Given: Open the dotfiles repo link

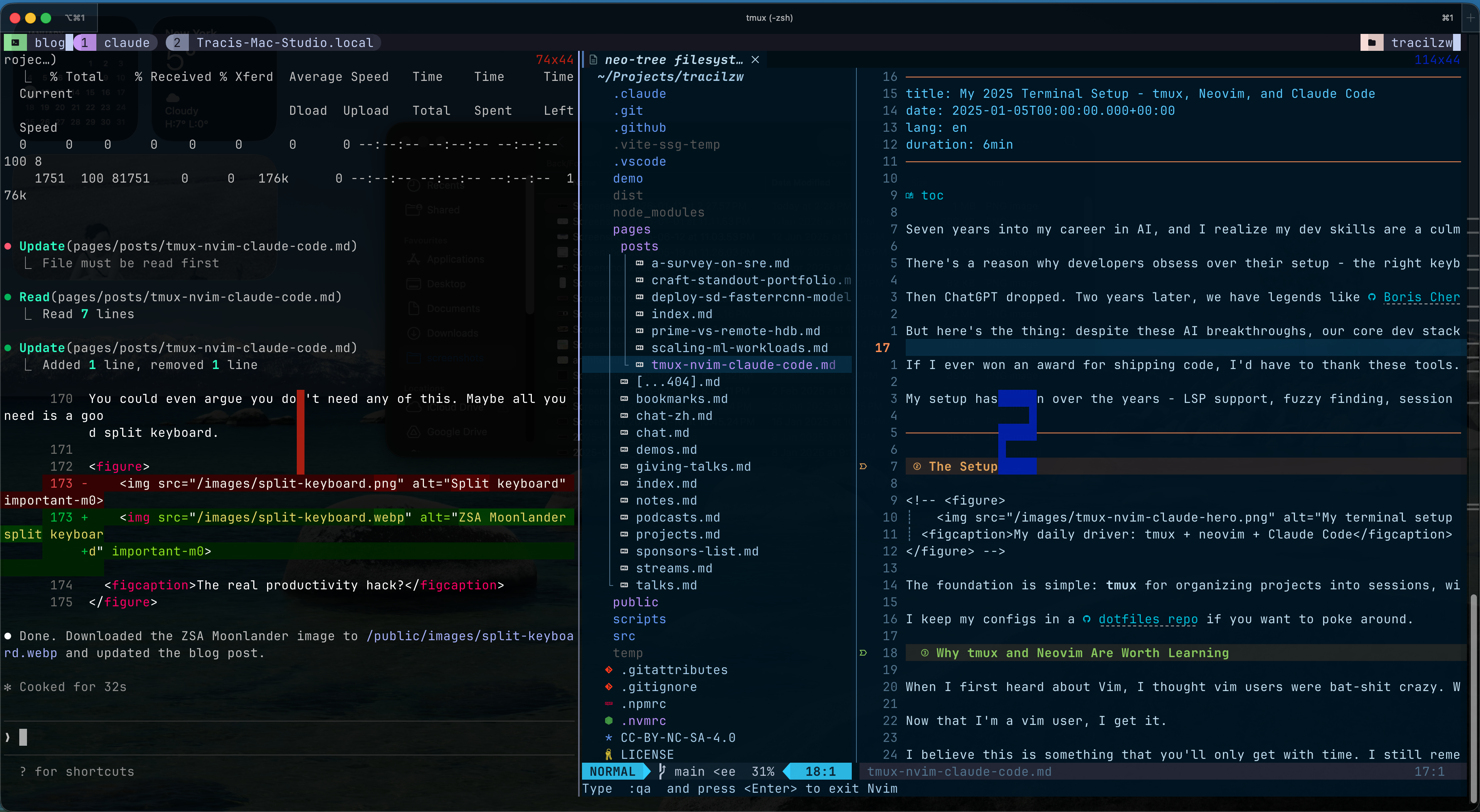Looking at the screenshot, I should tap(1148, 619).
